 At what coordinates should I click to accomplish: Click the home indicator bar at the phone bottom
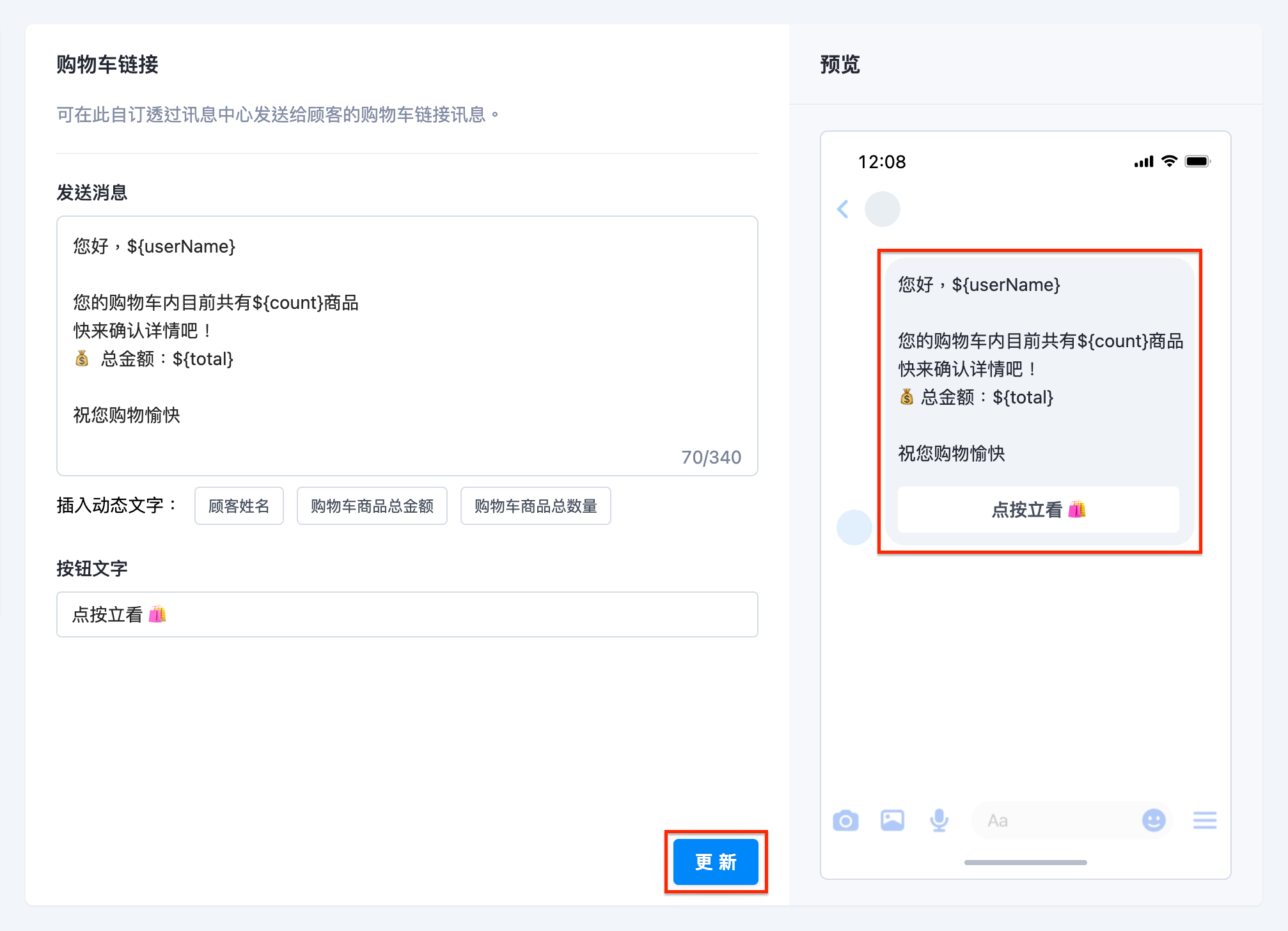tap(1026, 863)
